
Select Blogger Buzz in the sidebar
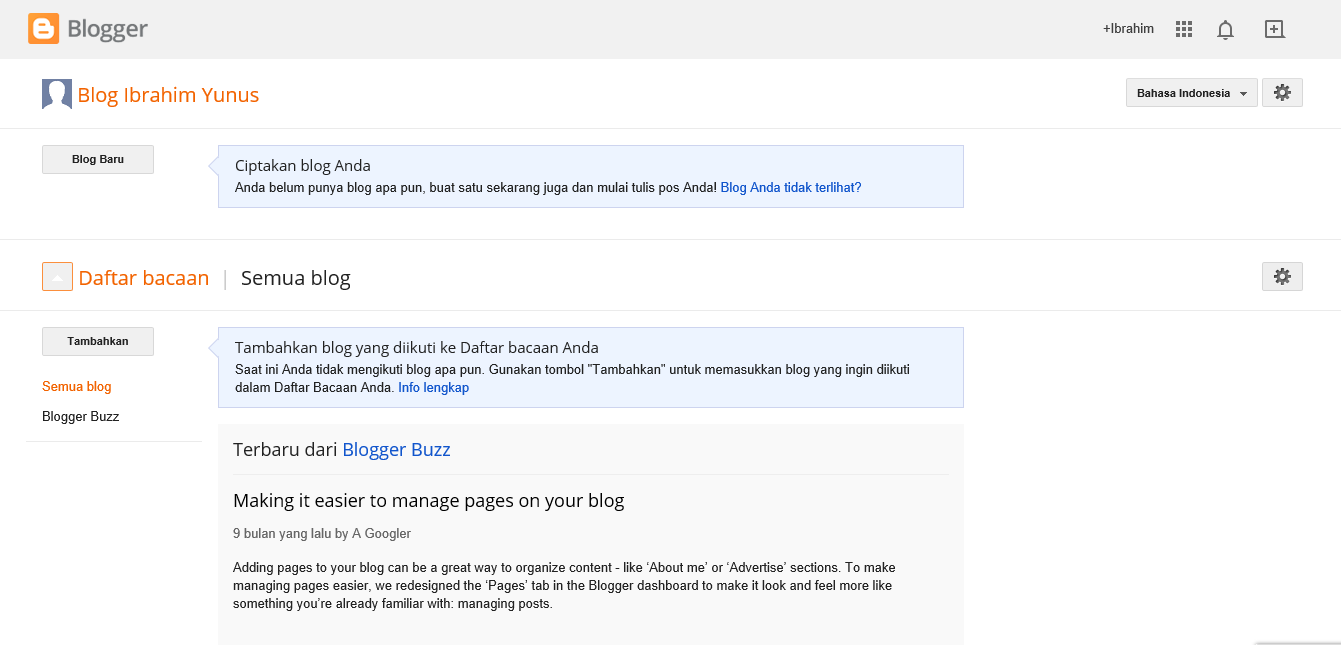[x=80, y=416]
